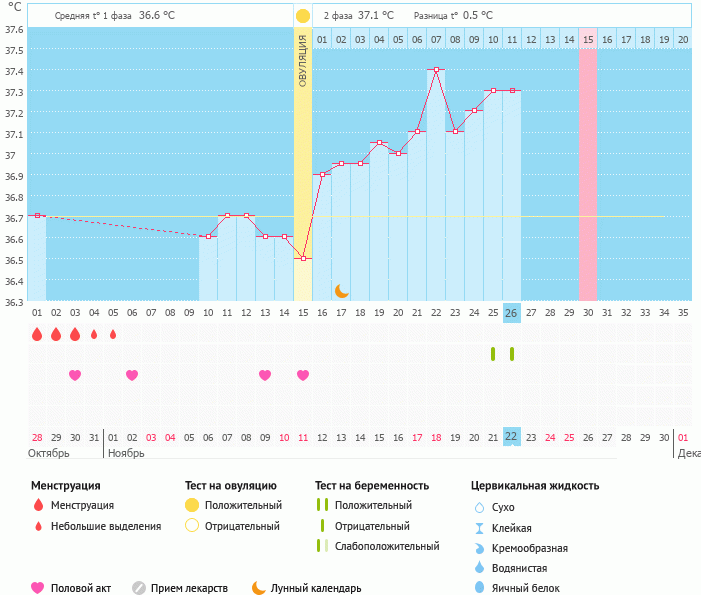Select highlighted cycle day 26 cell

511,313
